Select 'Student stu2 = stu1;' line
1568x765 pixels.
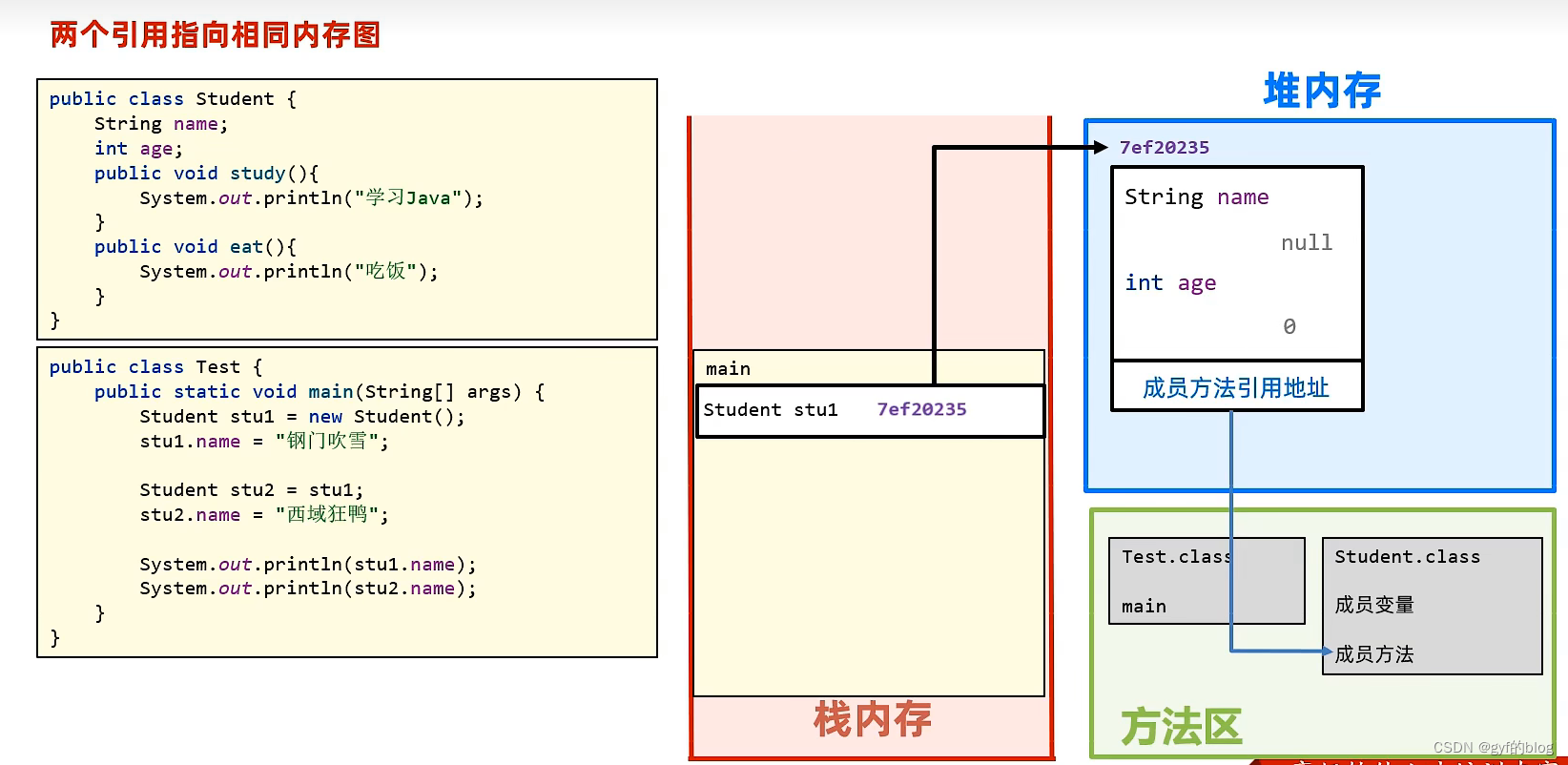click(x=252, y=490)
